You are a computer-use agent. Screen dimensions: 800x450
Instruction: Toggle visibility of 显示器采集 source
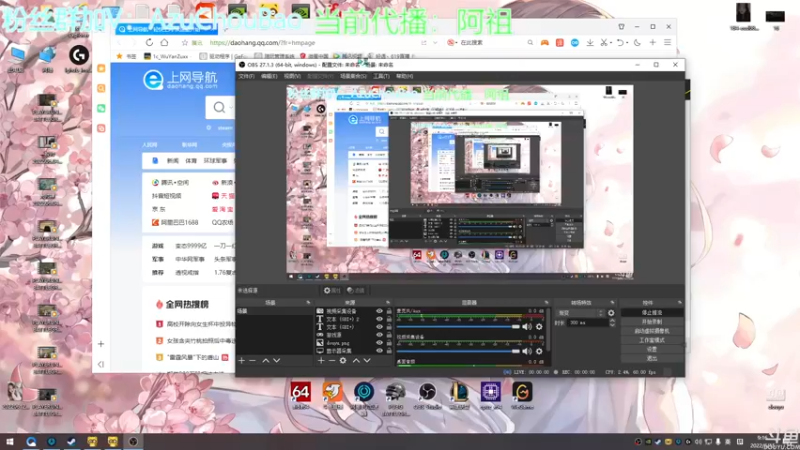(379, 351)
